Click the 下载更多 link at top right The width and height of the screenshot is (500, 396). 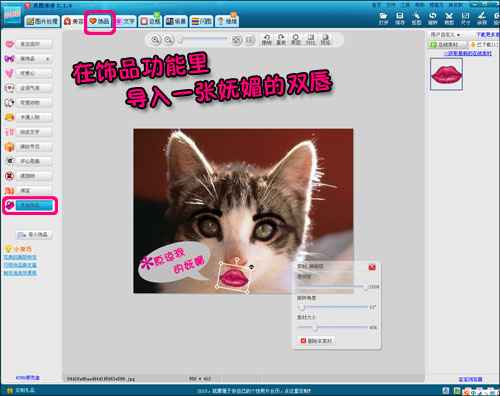tap(488, 35)
